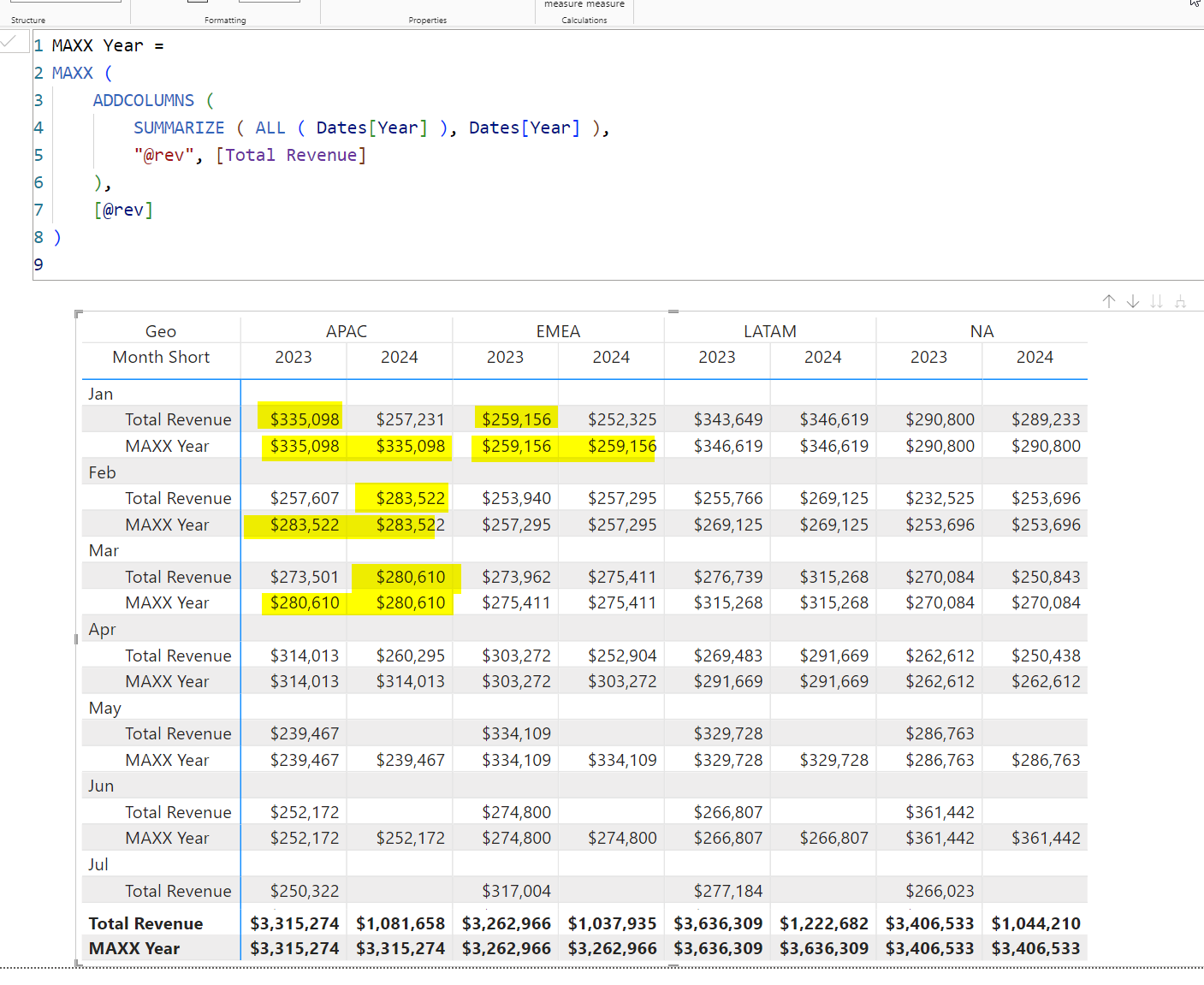Select the Feb row header
The width and height of the screenshot is (1204, 985).
102,472
